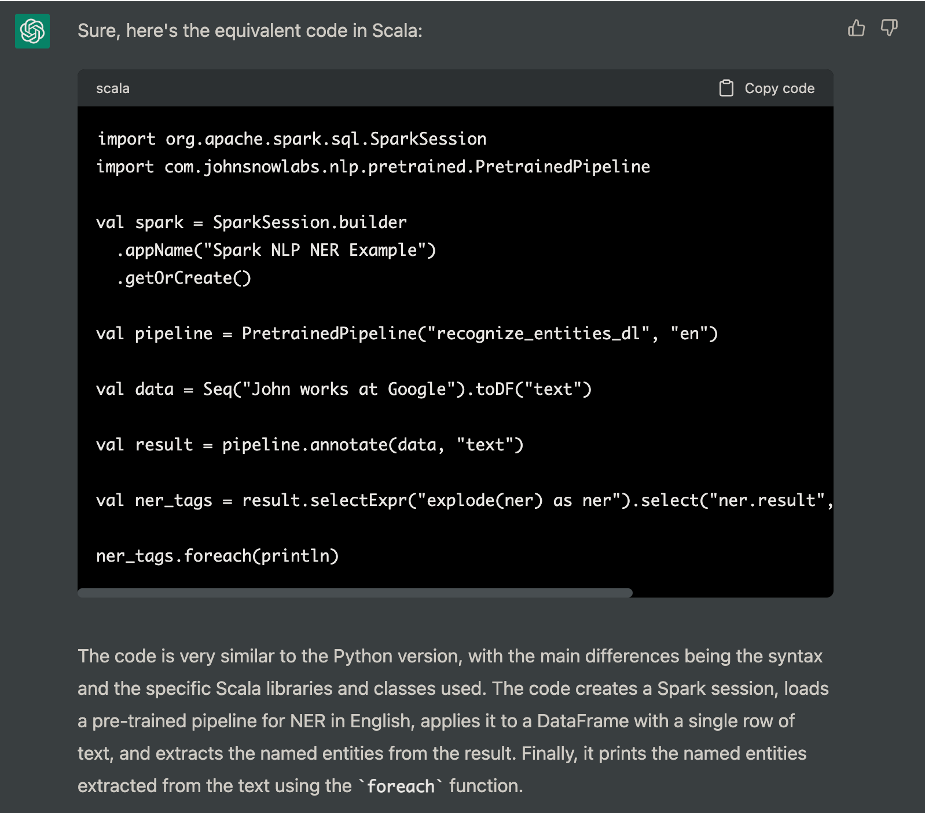This screenshot has height=814, width=926.
Task: Click the .getOrCreate() line
Action: (184, 278)
